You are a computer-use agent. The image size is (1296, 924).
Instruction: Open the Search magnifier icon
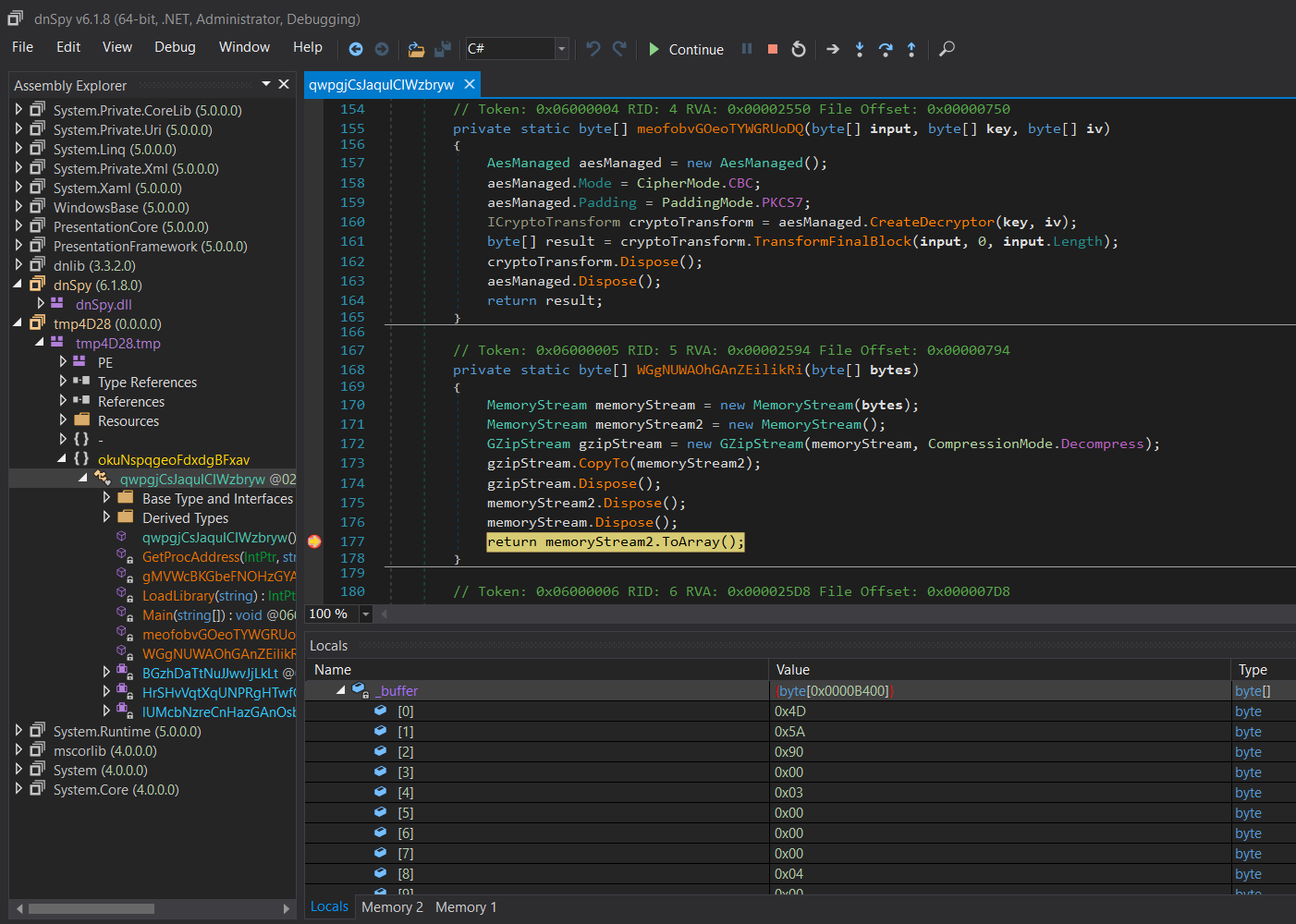click(947, 49)
